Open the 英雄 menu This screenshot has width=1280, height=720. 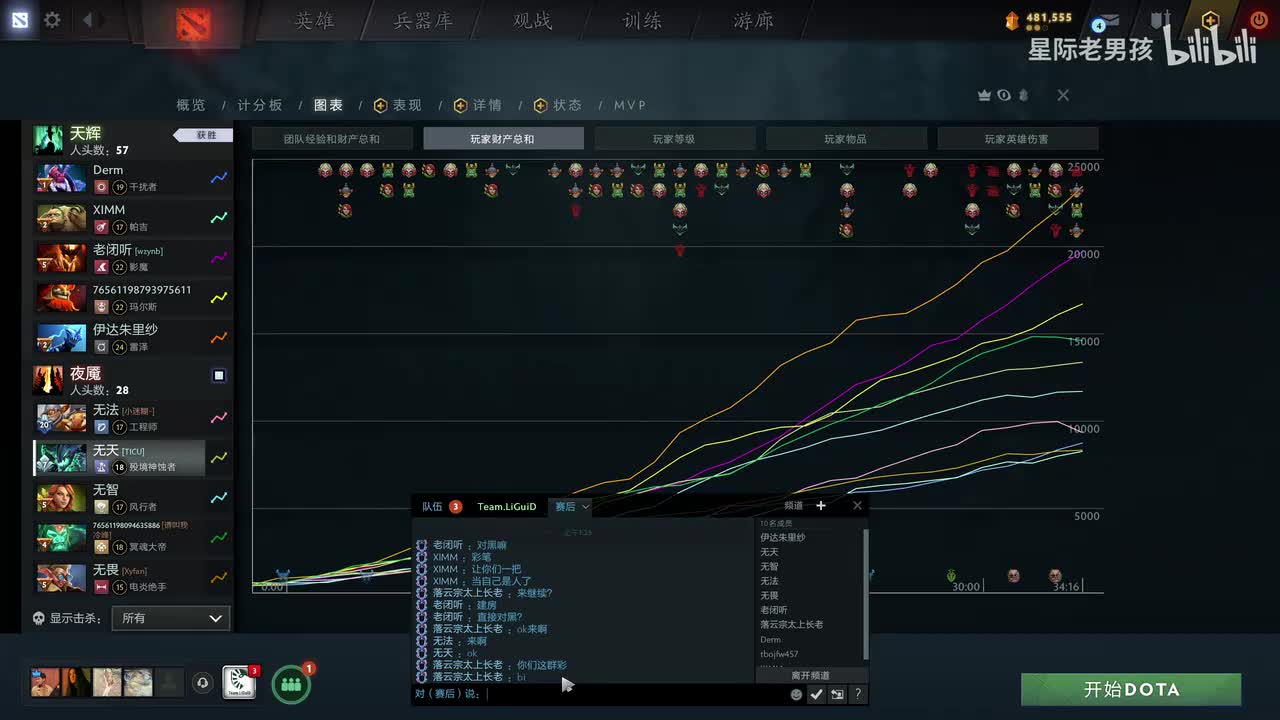315,21
